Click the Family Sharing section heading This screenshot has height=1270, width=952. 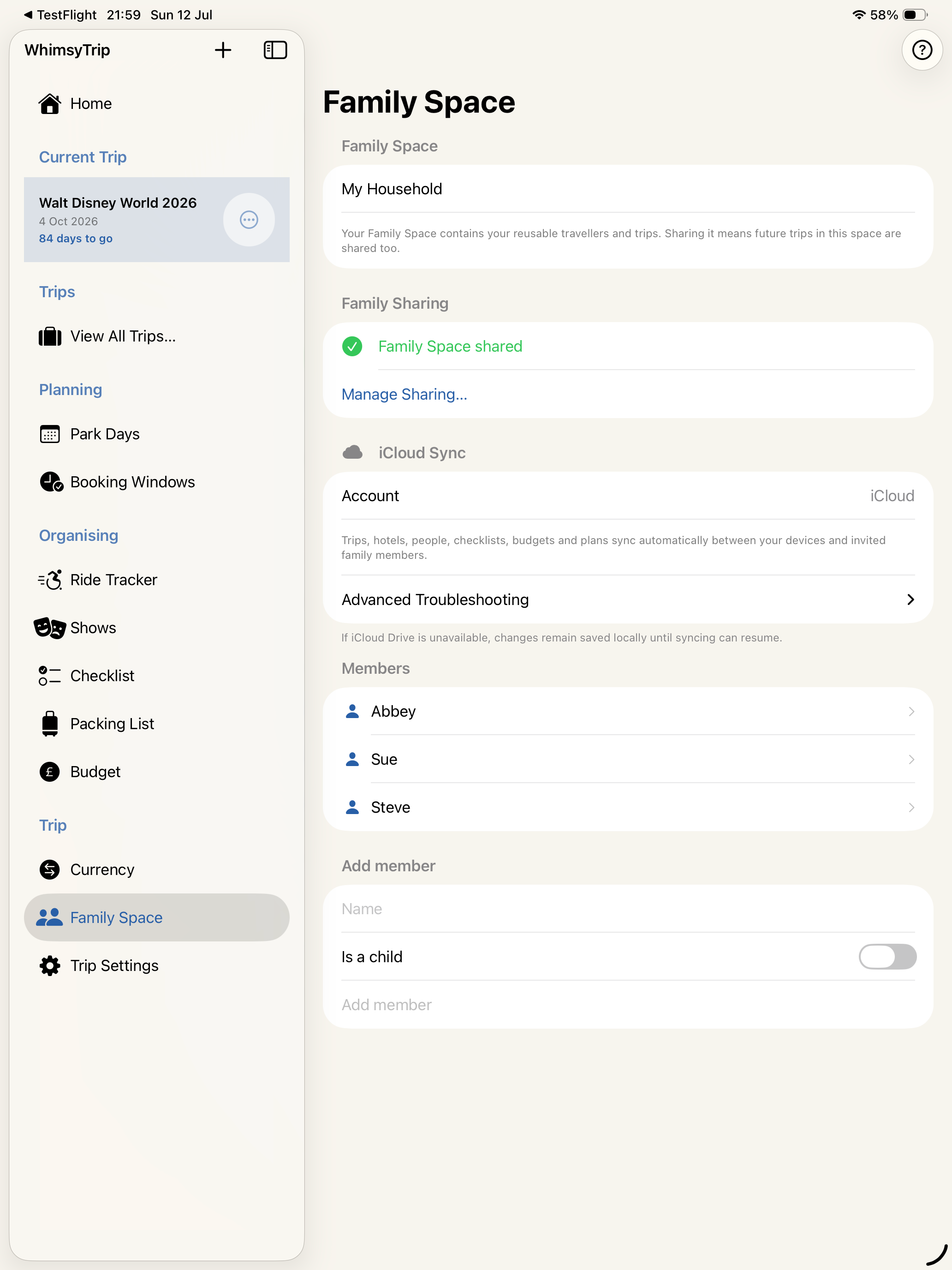[395, 304]
